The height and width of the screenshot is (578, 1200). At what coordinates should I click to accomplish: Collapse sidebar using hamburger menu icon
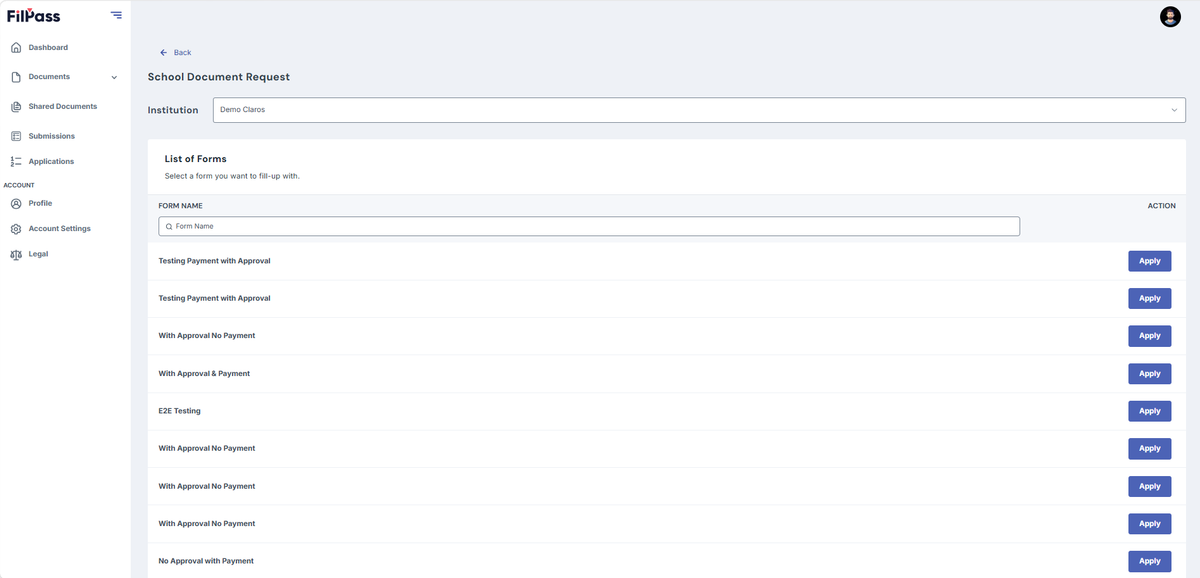pyautogui.click(x=116, y=15)
